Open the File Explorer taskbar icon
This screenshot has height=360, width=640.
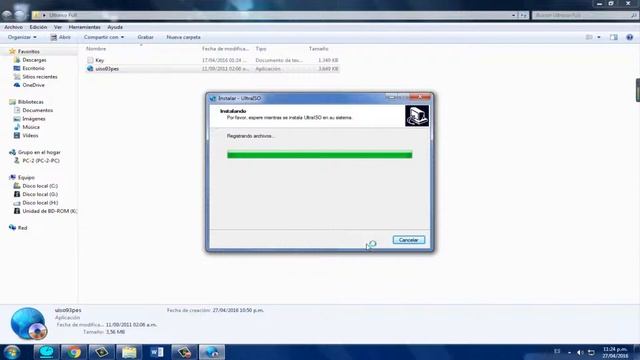tap(129, 352)
